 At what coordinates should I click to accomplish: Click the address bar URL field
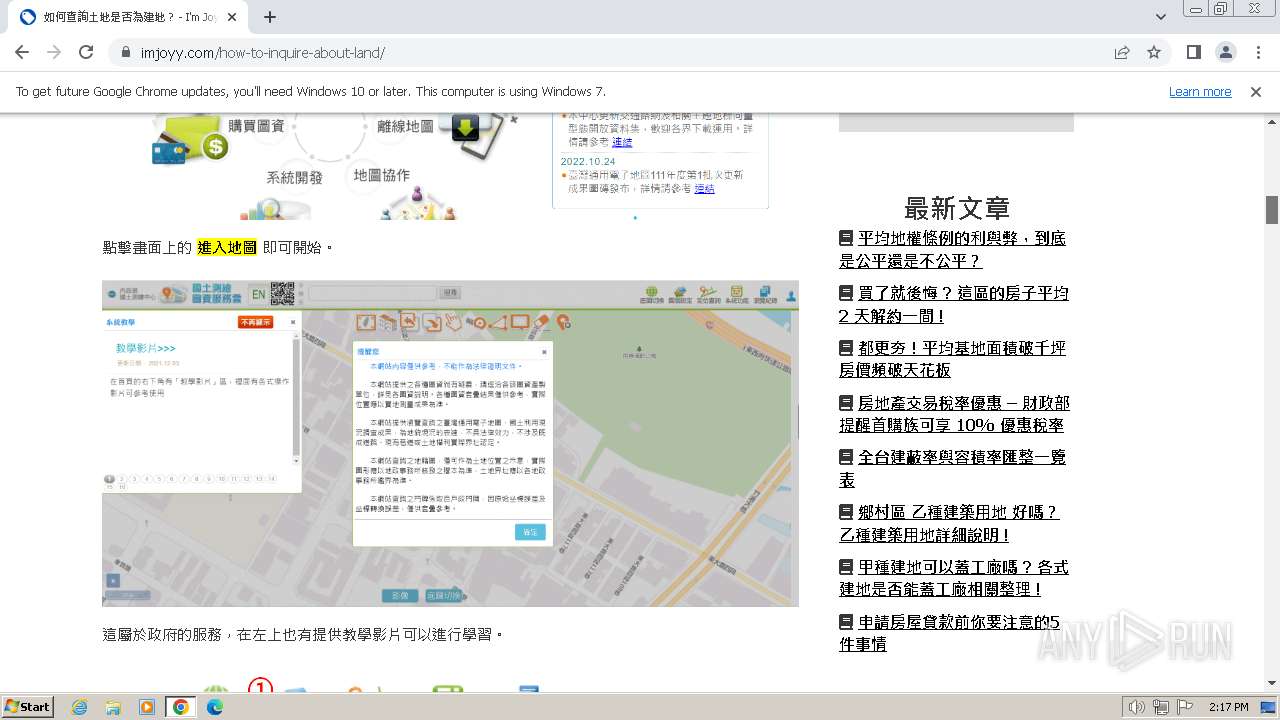(x=610, y=53)
